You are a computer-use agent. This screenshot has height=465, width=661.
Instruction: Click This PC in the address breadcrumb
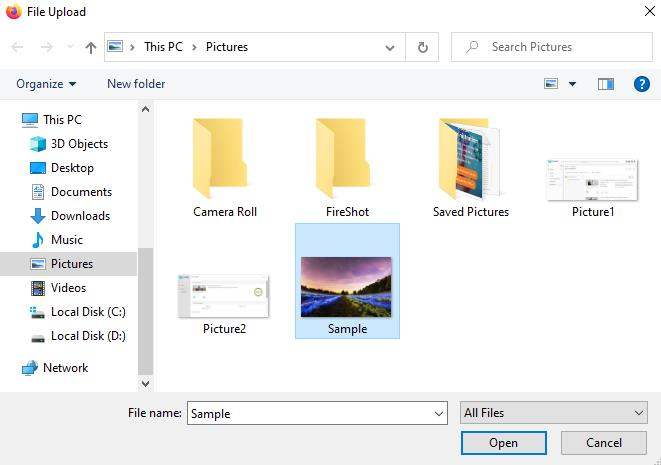(163, 47)
